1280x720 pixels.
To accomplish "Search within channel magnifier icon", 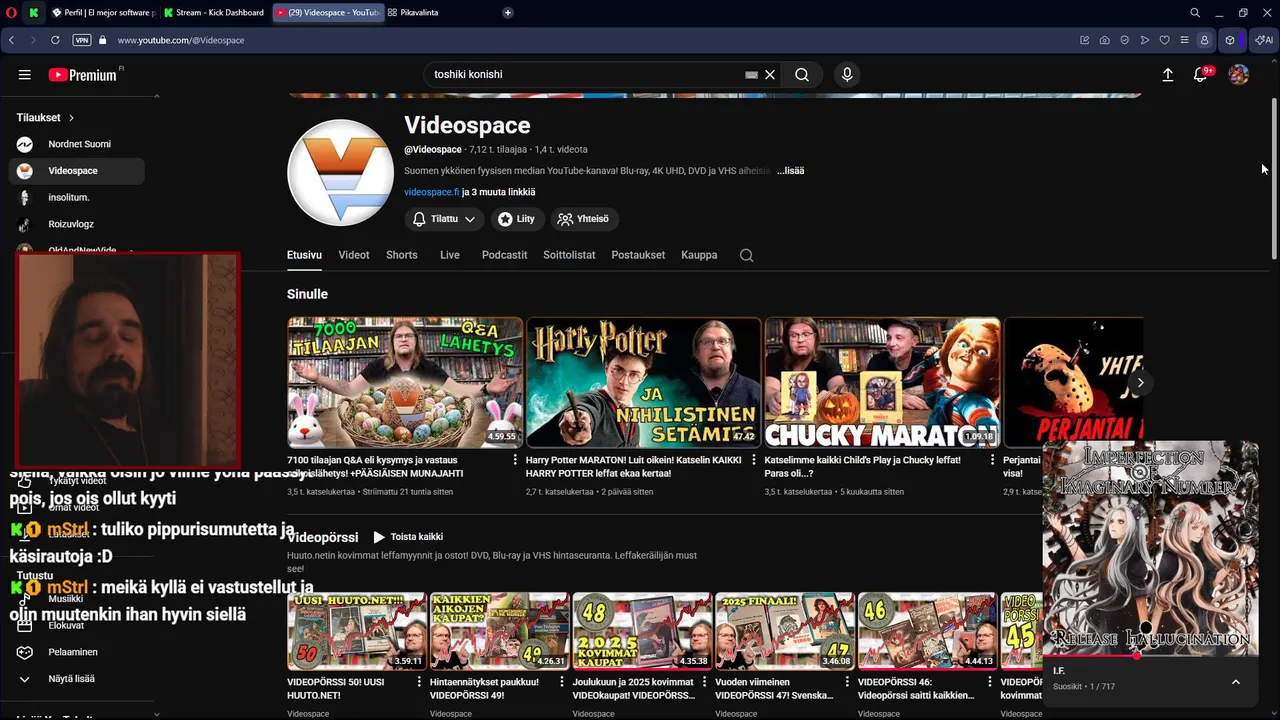I will (746, 255).
